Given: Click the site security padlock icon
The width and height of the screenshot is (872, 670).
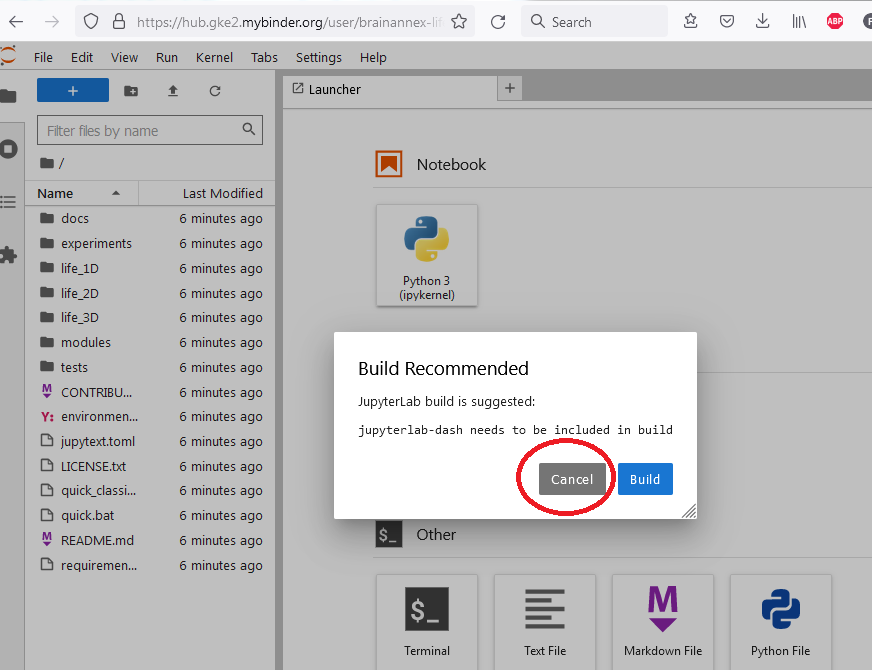Looking at the screenshot, I should point(118,22).
